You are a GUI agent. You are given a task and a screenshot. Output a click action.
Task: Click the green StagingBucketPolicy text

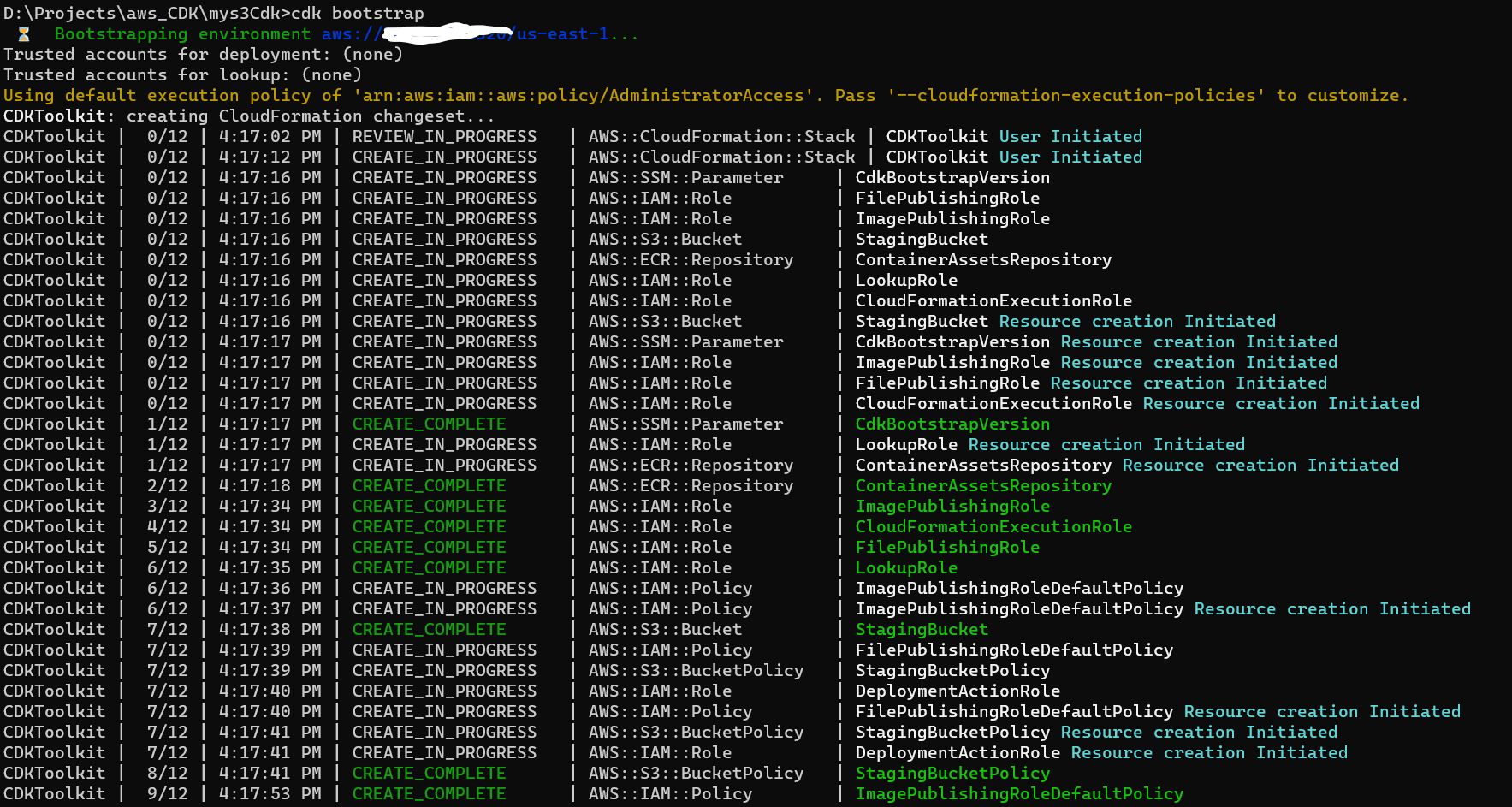pos(952,774)
